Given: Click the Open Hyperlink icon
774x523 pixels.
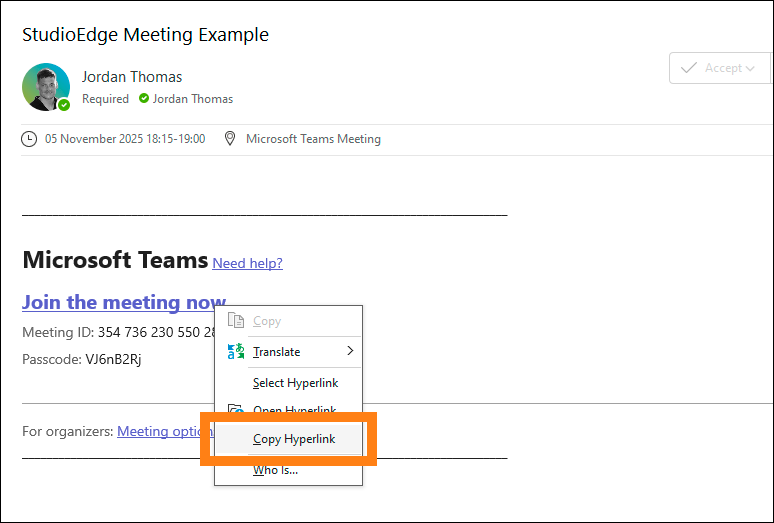Looking at the screenshot, I should click(236, 409).
